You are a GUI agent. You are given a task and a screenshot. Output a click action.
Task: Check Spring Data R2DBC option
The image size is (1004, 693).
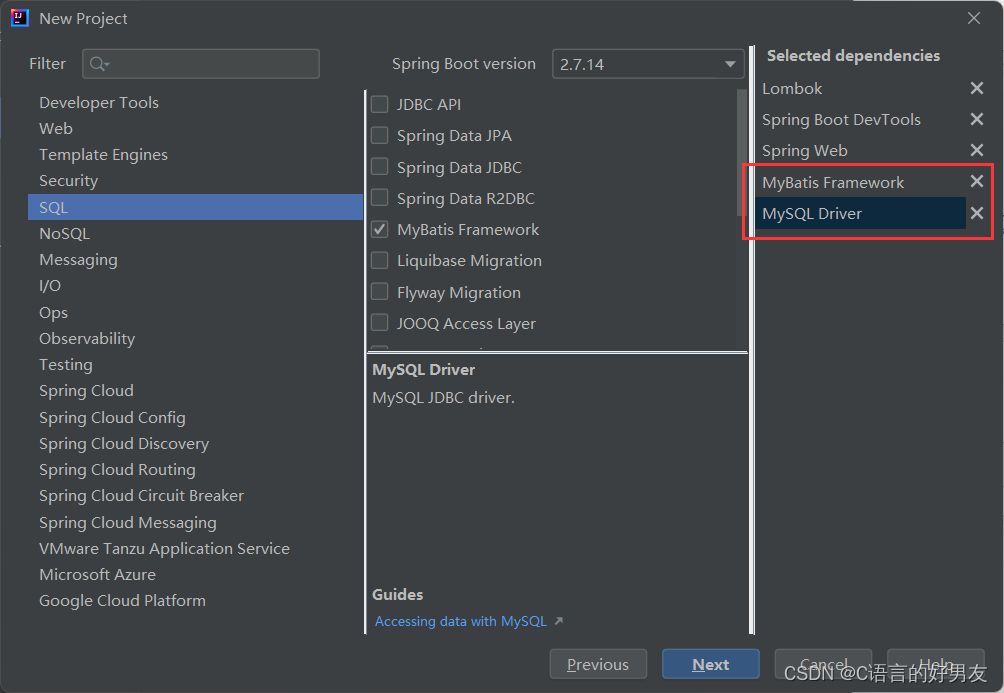pyautogui.click(x=380, y=198)
